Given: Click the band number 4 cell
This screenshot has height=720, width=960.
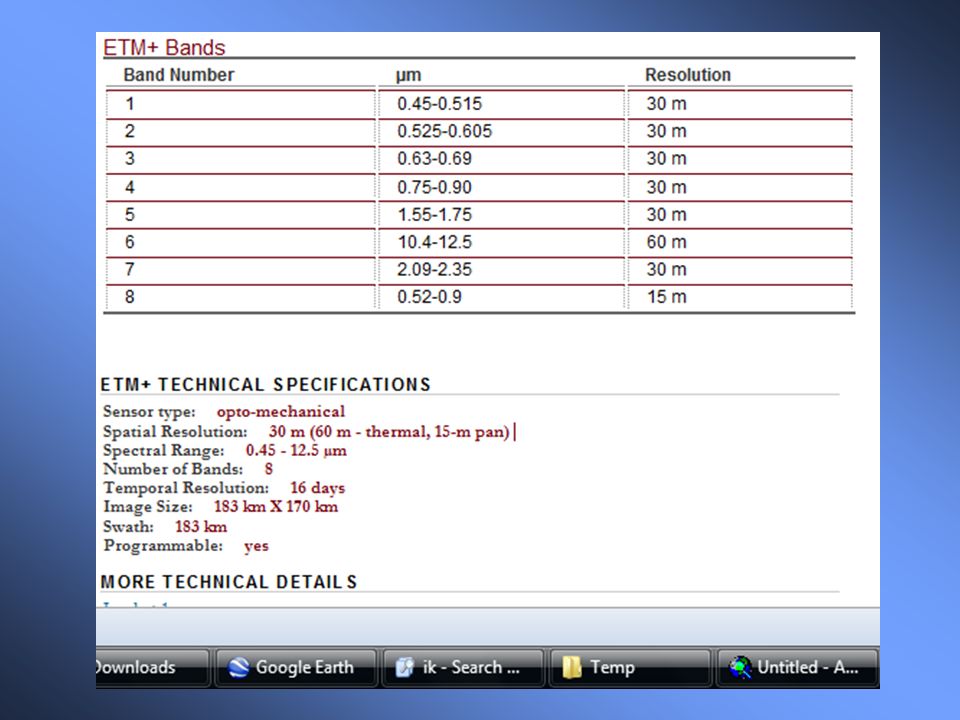Looking at the screenshot, I should point(241,187).
